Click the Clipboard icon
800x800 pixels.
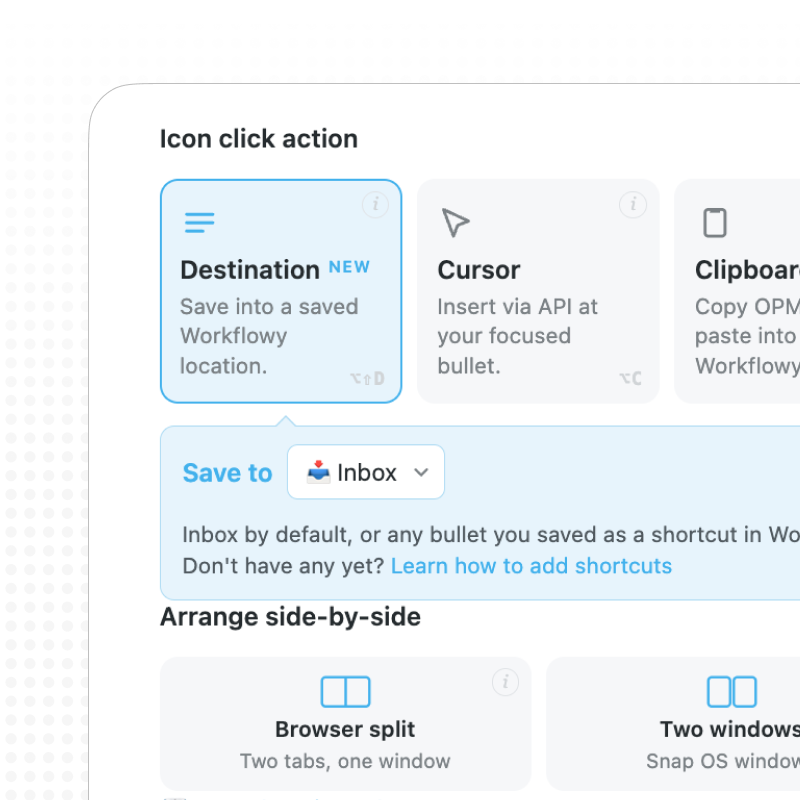coord(715,222)
